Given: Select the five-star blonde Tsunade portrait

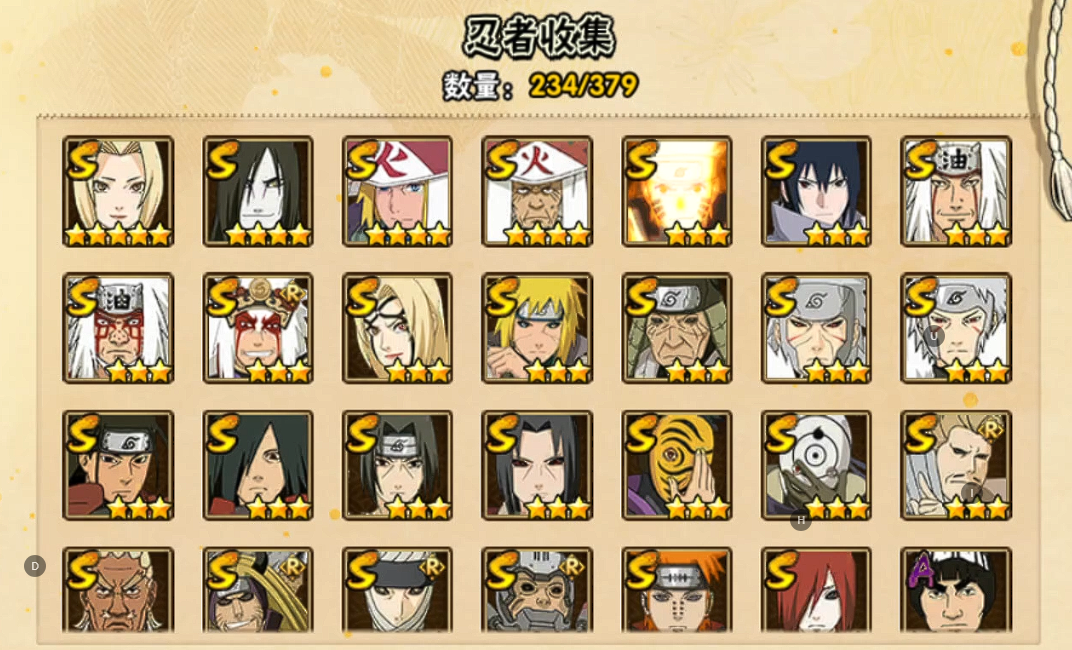Looking at the screenshot, I should point(118,191).
